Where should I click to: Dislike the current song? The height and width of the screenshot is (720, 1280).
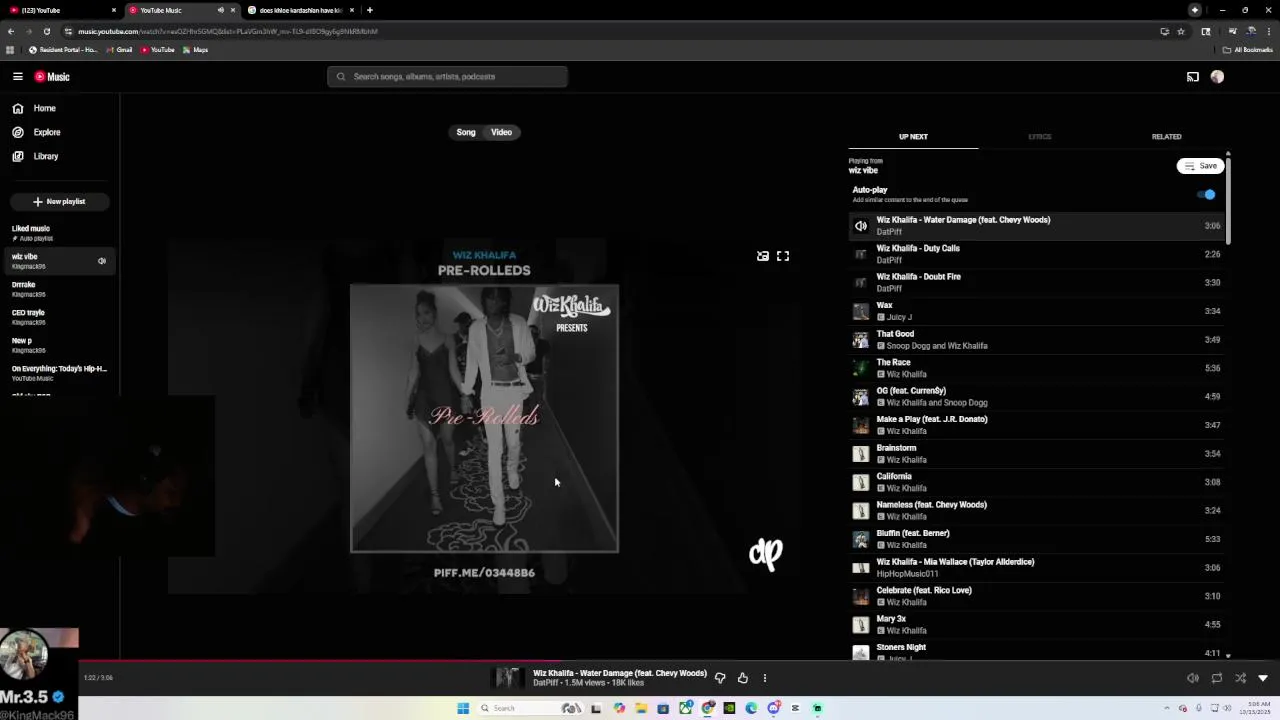(720, 678)
